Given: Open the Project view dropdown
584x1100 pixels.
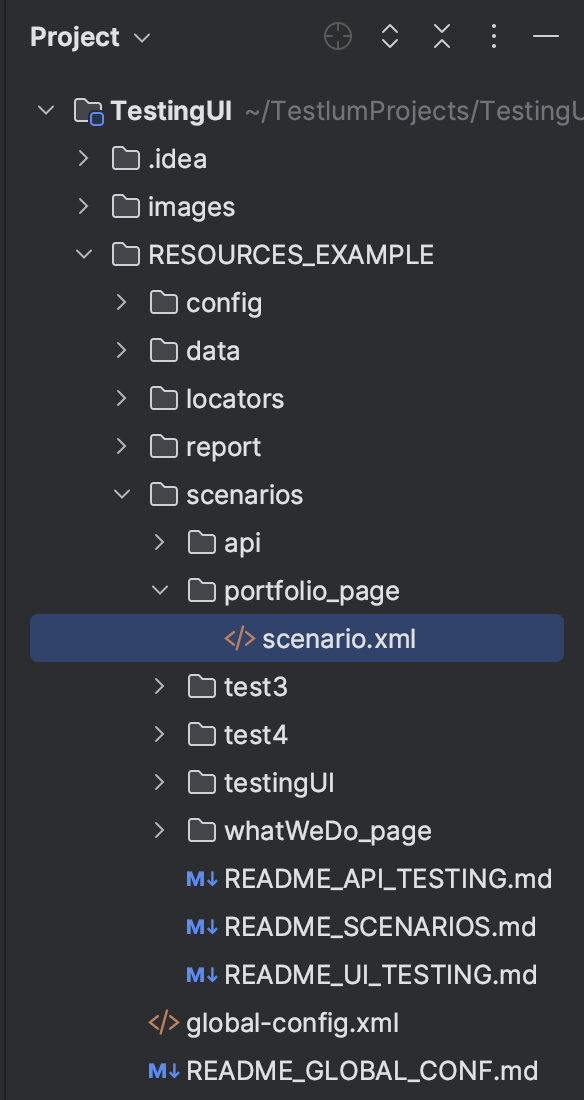Looking at the screenshot, I should pyautogui.click(x=91, y=37).
